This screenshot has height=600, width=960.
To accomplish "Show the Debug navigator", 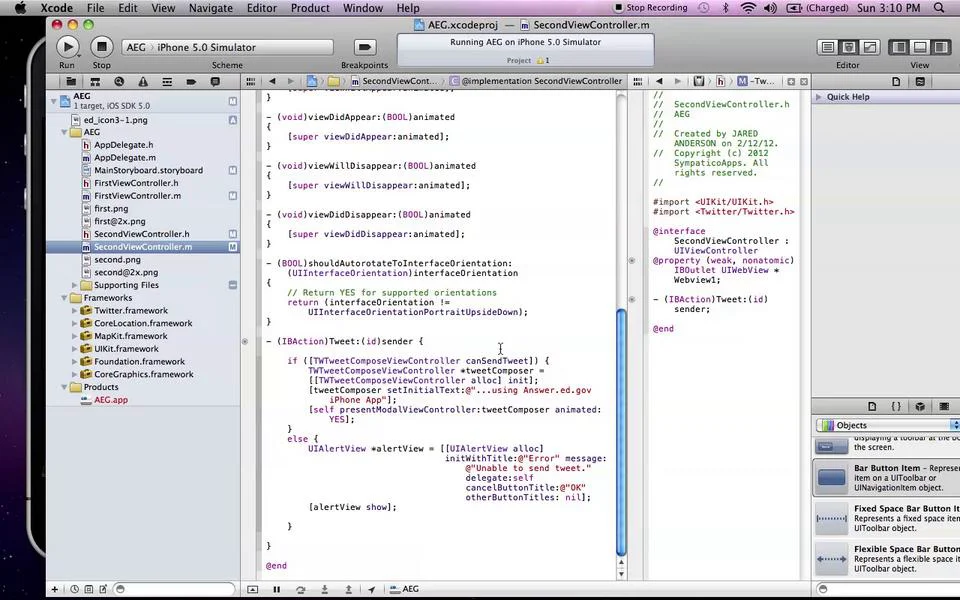I will 167,81.
